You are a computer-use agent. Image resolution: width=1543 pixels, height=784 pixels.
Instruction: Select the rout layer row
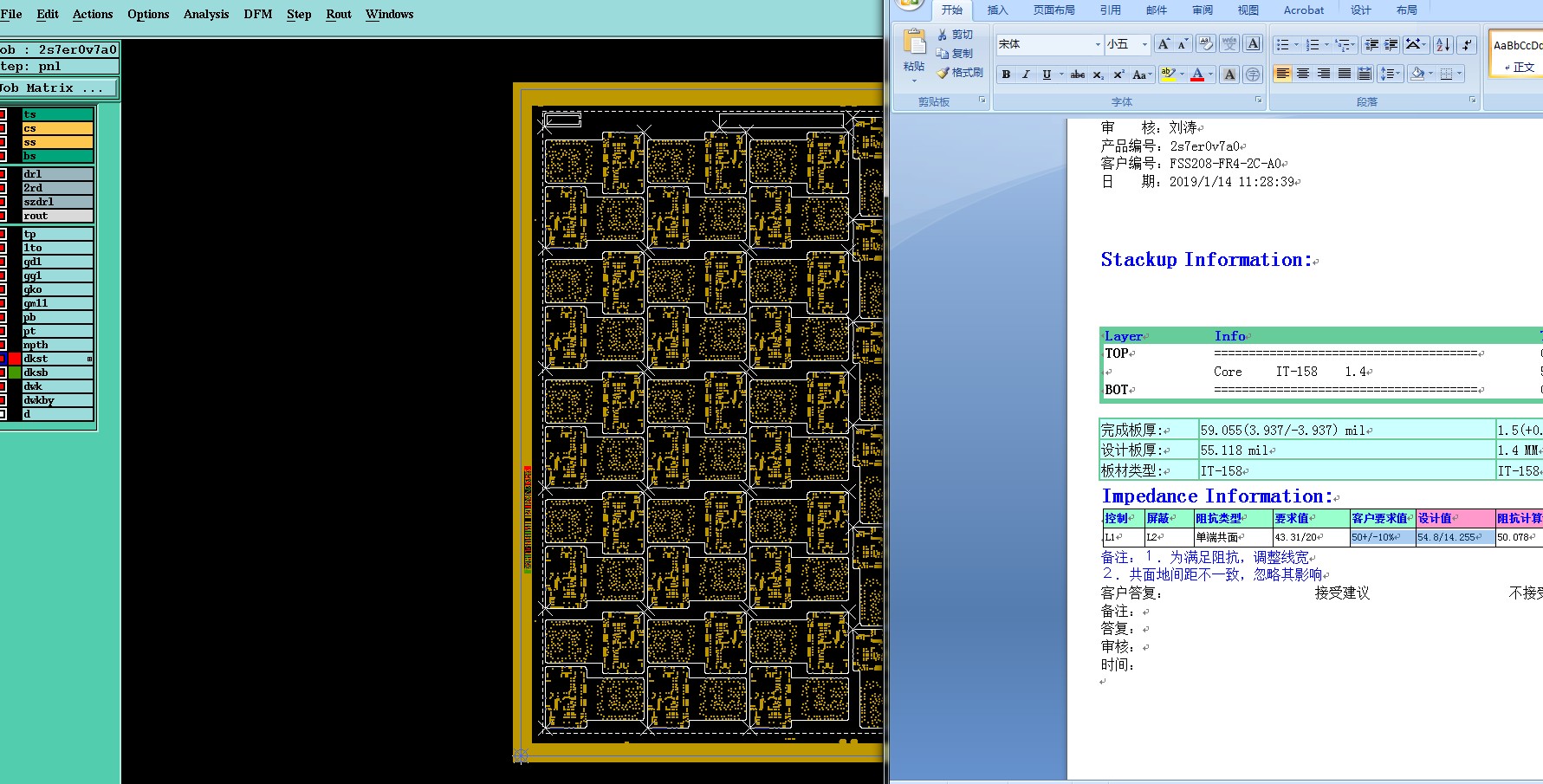(x=58, y=216)
